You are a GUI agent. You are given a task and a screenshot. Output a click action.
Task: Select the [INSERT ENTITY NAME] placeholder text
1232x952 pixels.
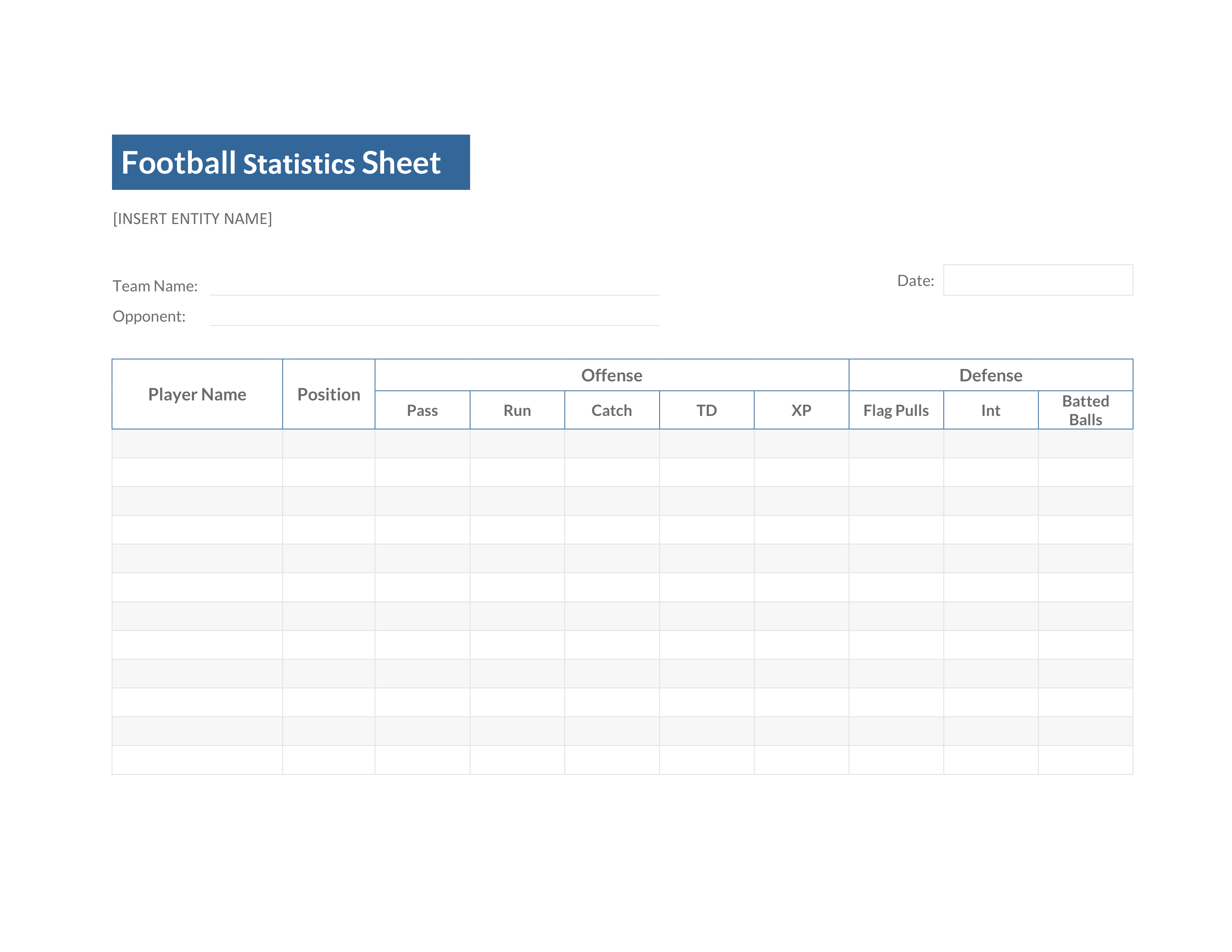192,219
